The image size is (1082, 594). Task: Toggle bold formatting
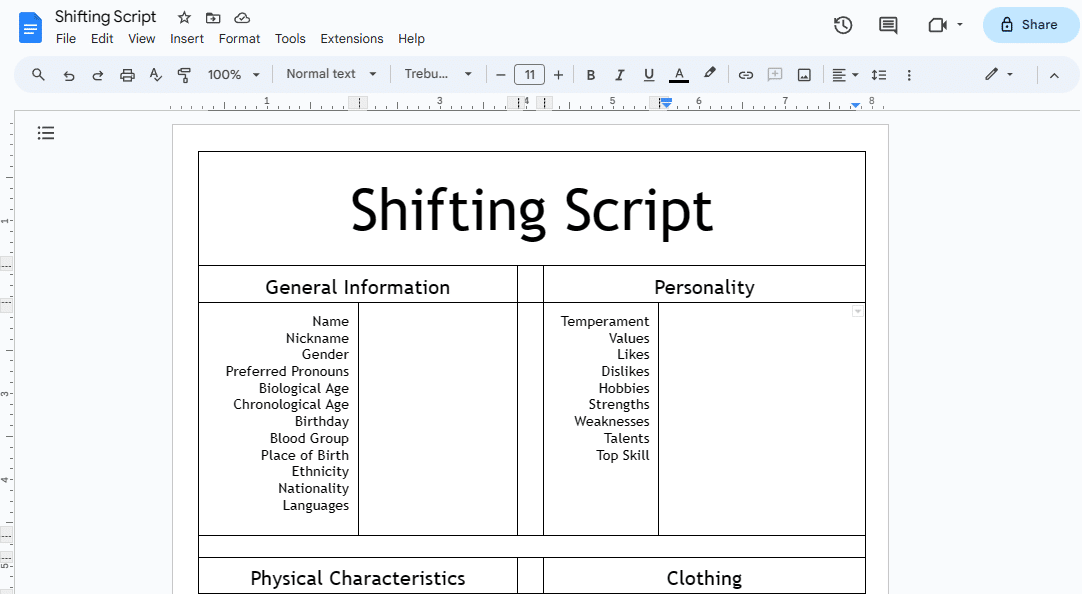pos(591,75)
